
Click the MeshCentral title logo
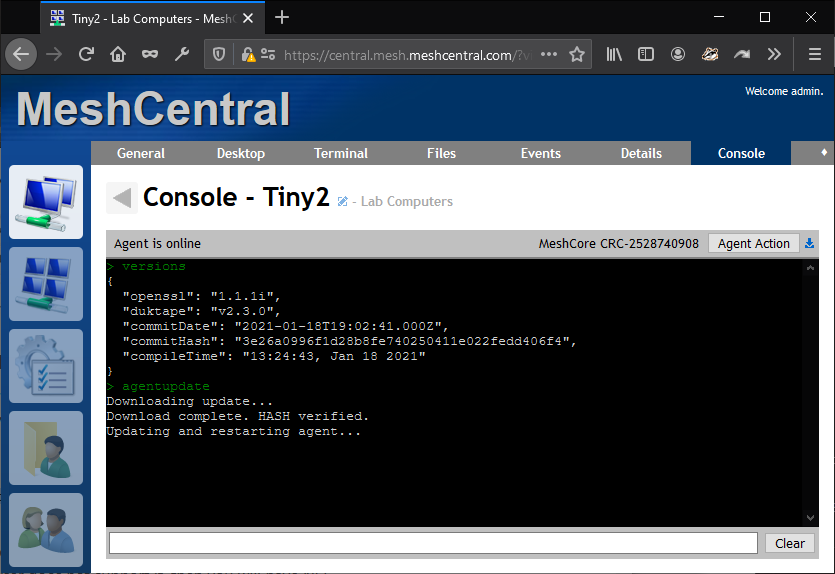(x=153, y=109)
